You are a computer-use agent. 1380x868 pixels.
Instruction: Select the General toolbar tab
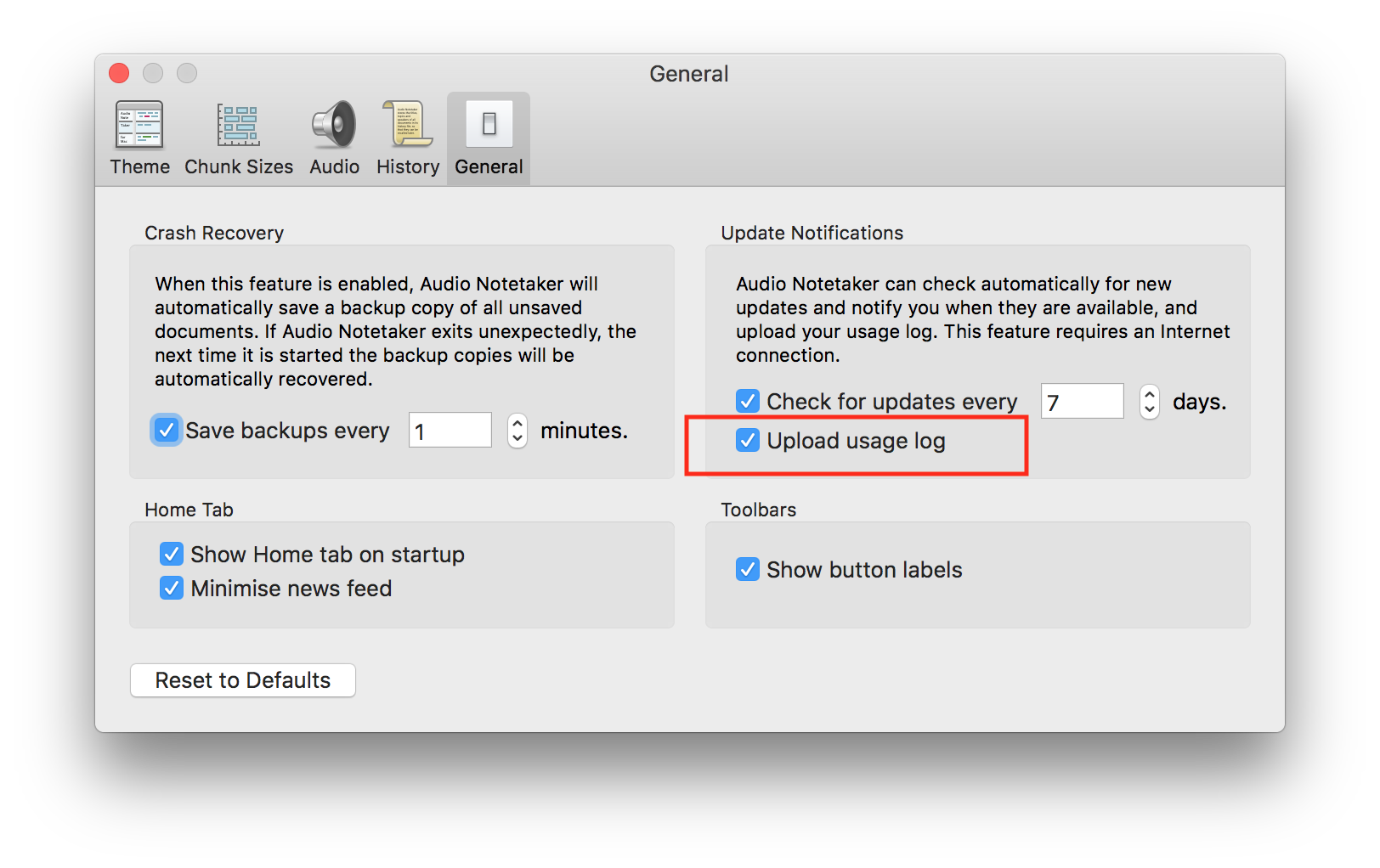(489, 138)
